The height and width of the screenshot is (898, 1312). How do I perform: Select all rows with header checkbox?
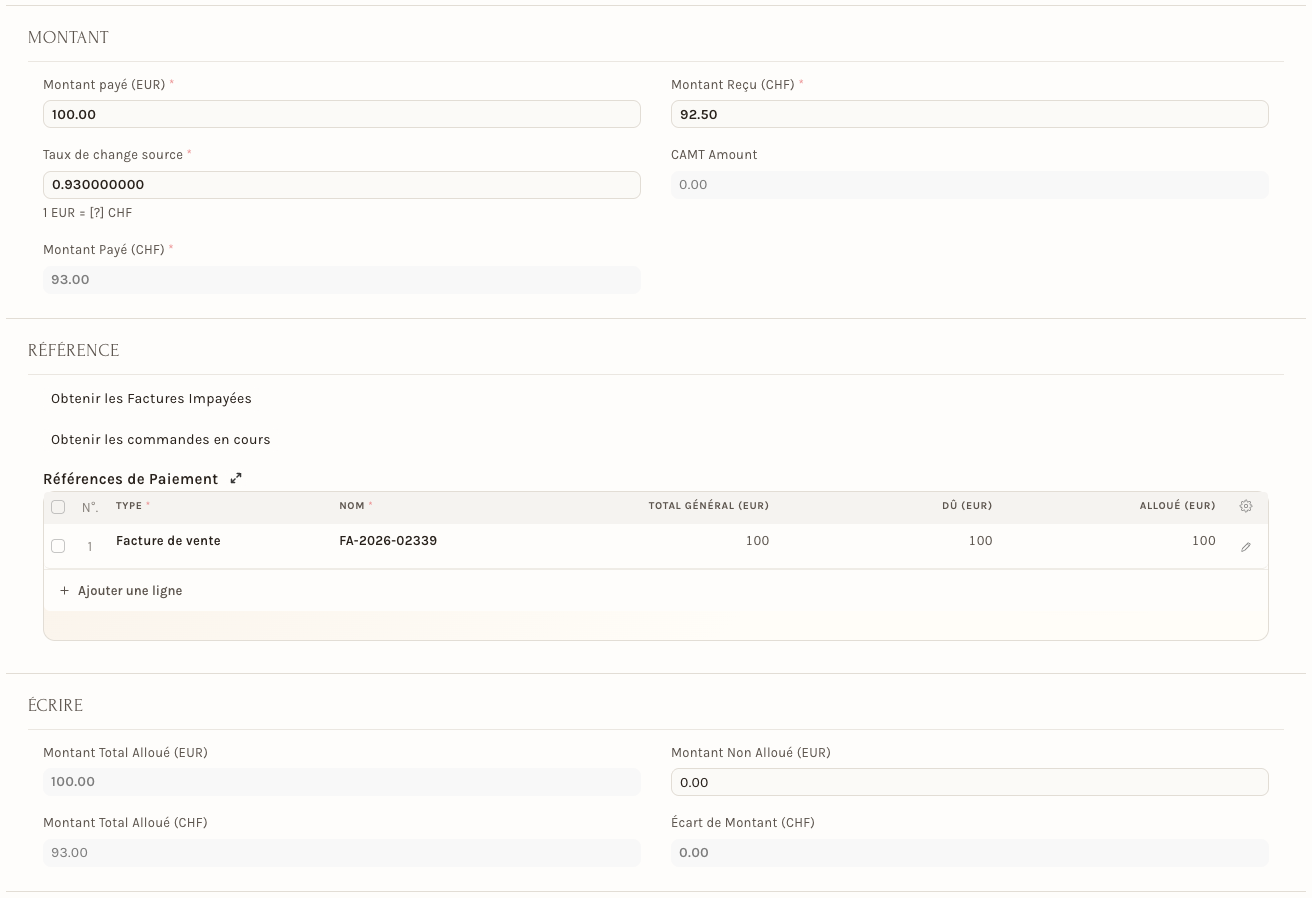(58, 507)
